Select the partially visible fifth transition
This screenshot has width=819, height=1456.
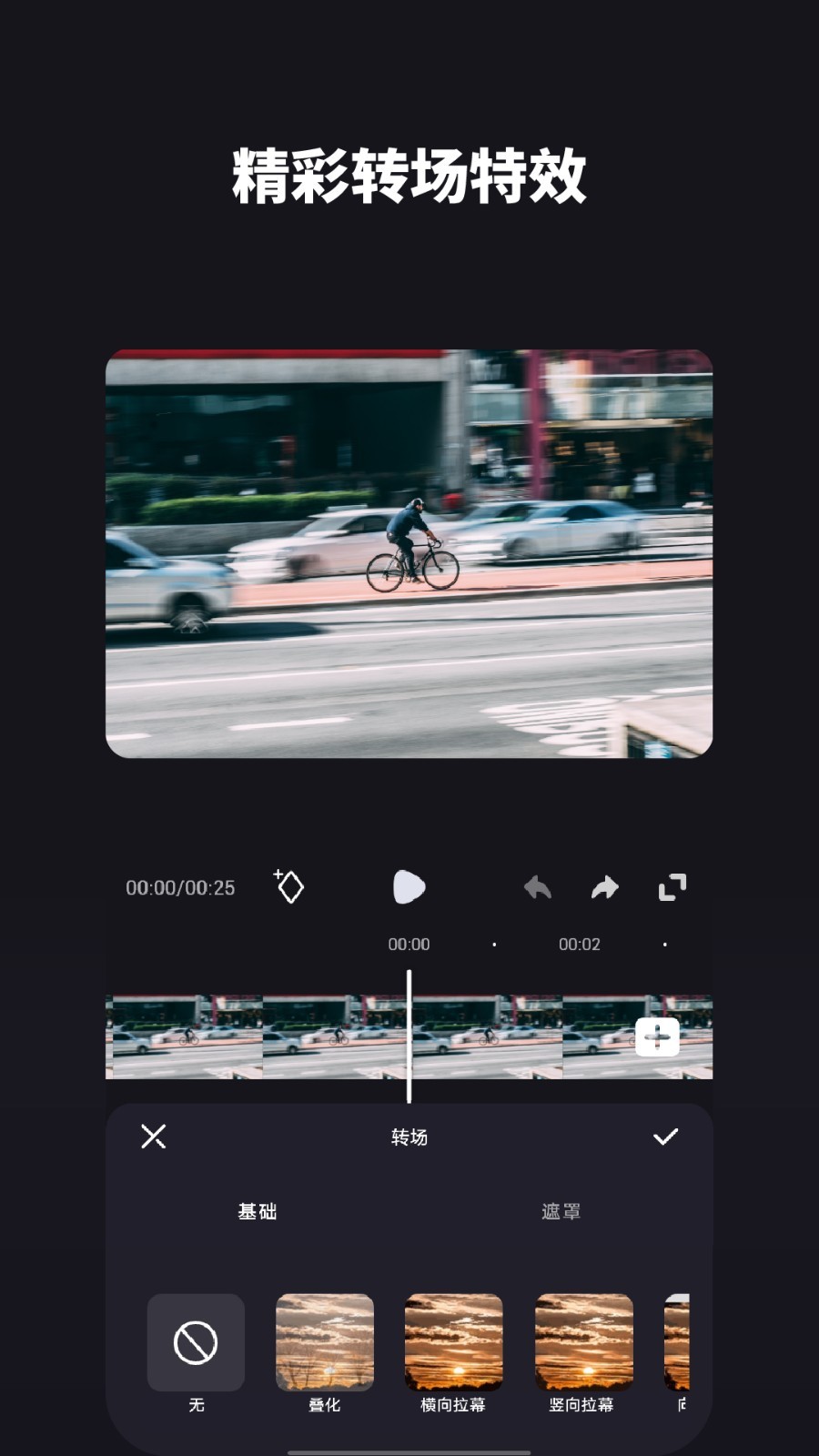pyautogui.click(x=677, y=1342)
